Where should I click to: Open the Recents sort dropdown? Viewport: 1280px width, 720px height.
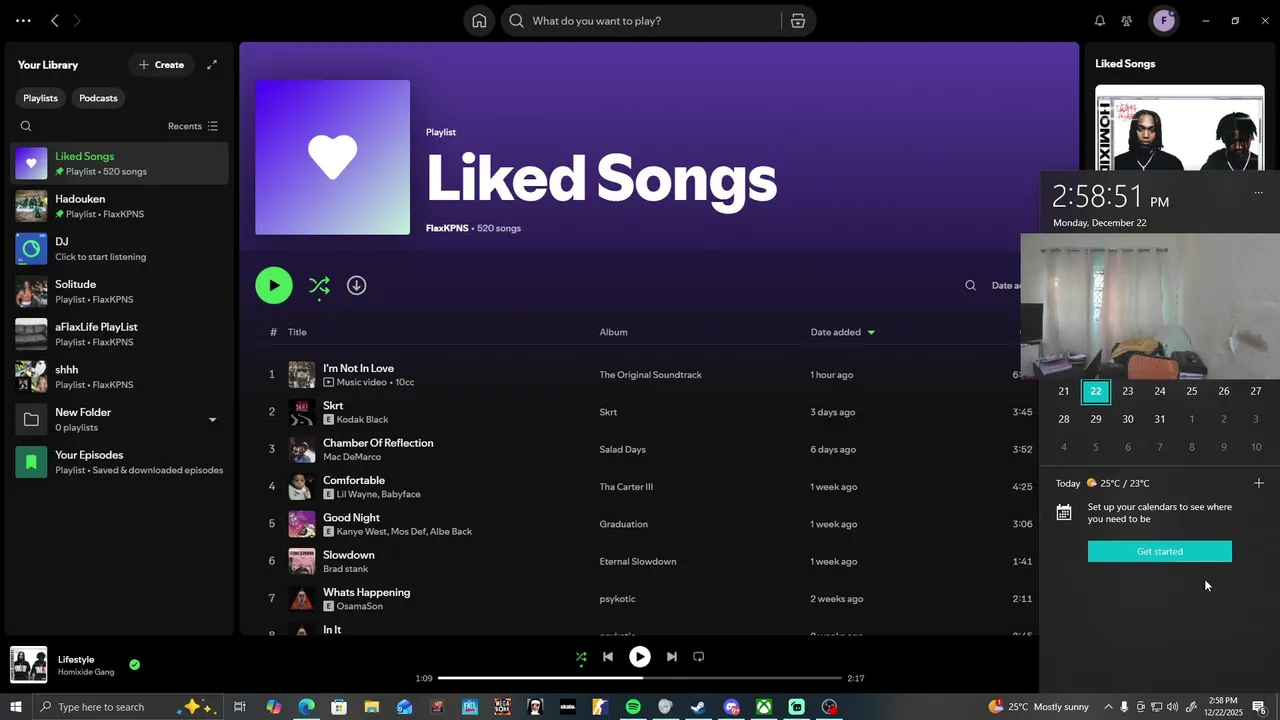(193, 126)
